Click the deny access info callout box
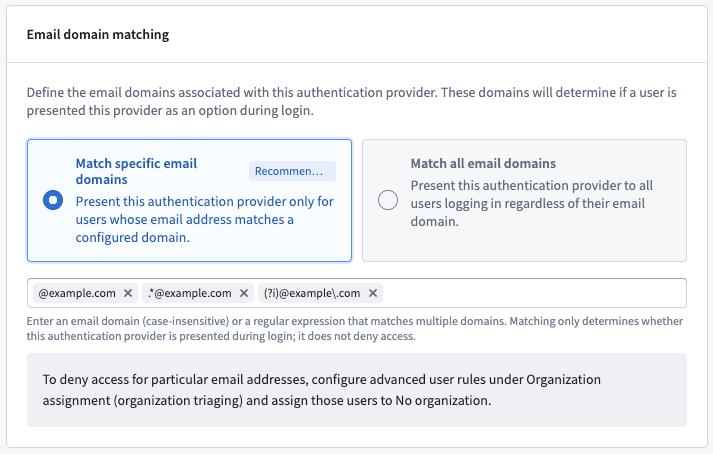Image resolution: width=713 pixels, height=454 pixels. tap(356, 390)
